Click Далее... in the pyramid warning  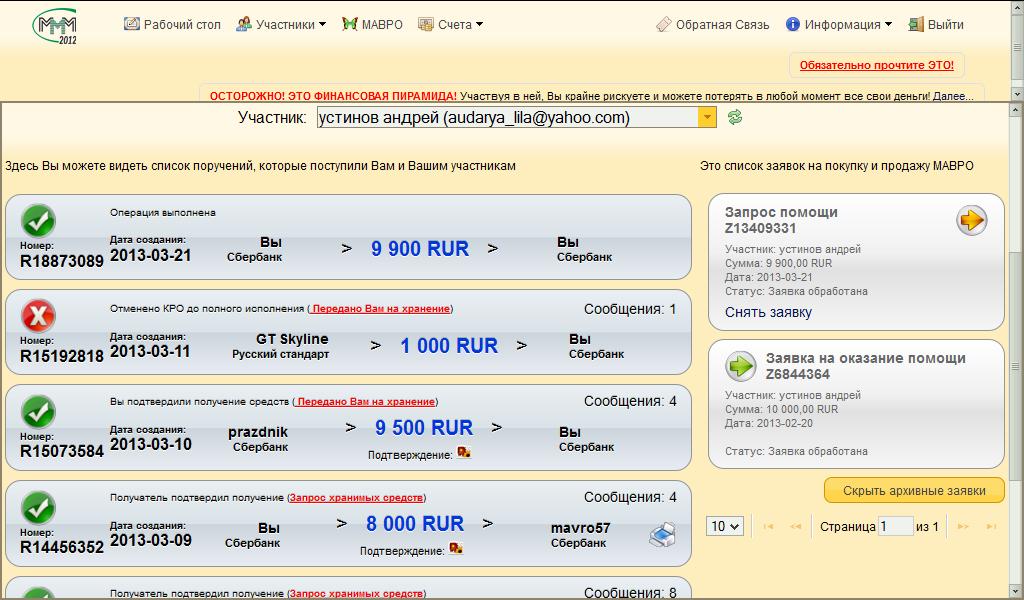click(x=953, y=96)
